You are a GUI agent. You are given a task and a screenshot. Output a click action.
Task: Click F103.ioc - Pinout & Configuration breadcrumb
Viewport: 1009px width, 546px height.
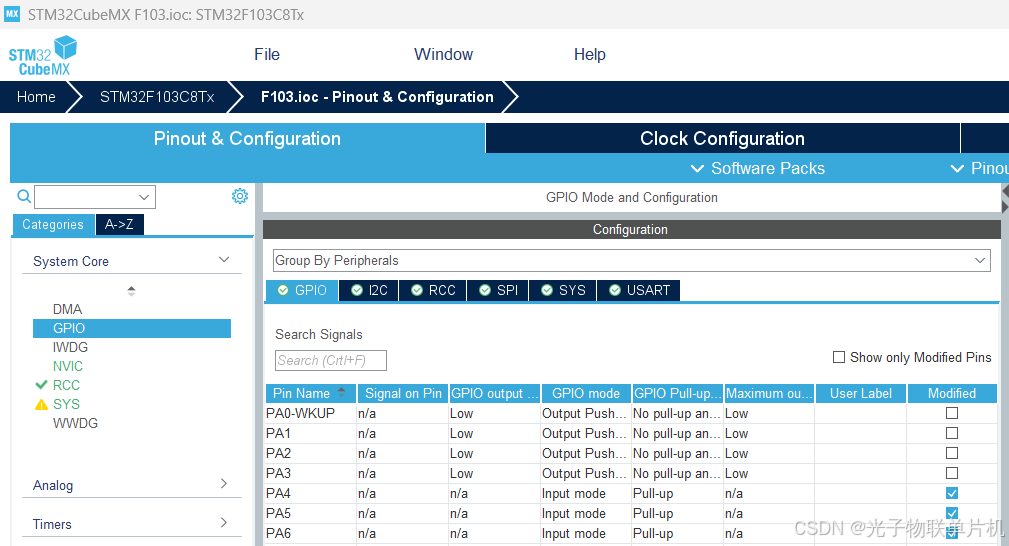coord(377,97)
